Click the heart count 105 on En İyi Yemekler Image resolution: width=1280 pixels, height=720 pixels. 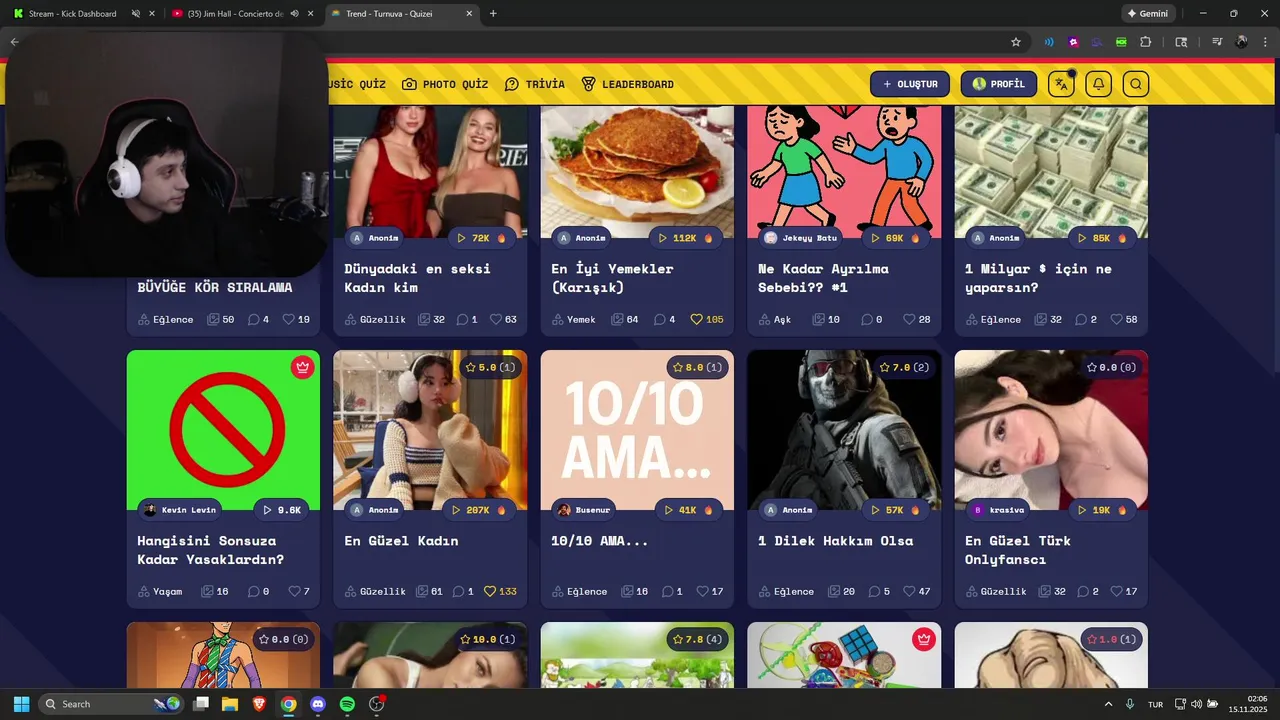tap(705, 319)
